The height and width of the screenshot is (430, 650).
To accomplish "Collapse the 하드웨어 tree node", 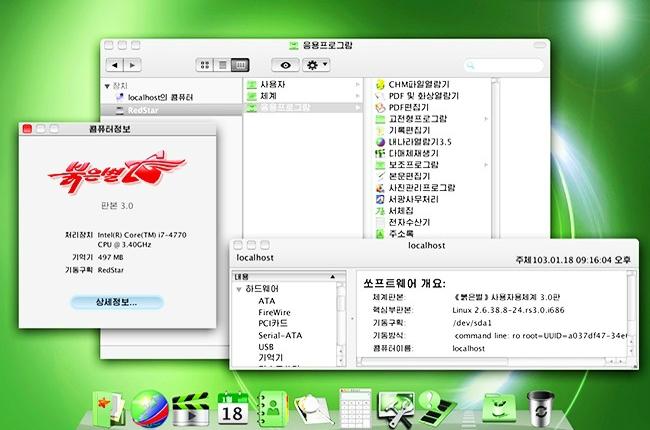I will tap(239, 288).
